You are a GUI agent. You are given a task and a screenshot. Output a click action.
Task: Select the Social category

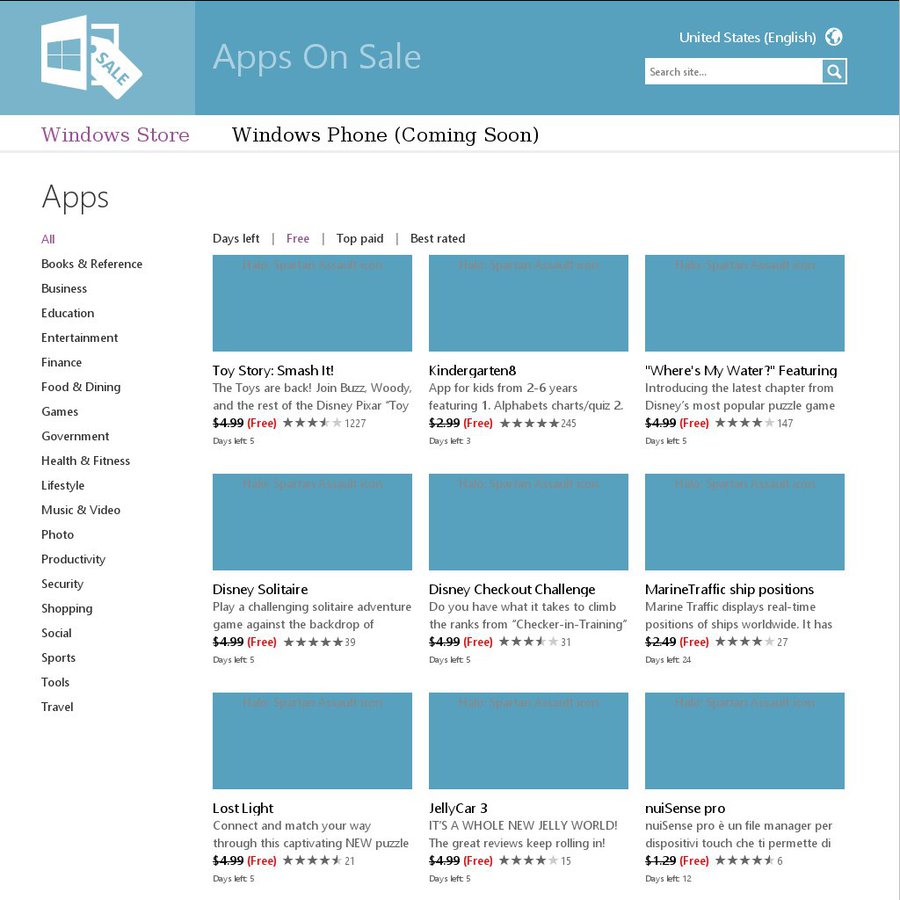(x=56, y=633)
